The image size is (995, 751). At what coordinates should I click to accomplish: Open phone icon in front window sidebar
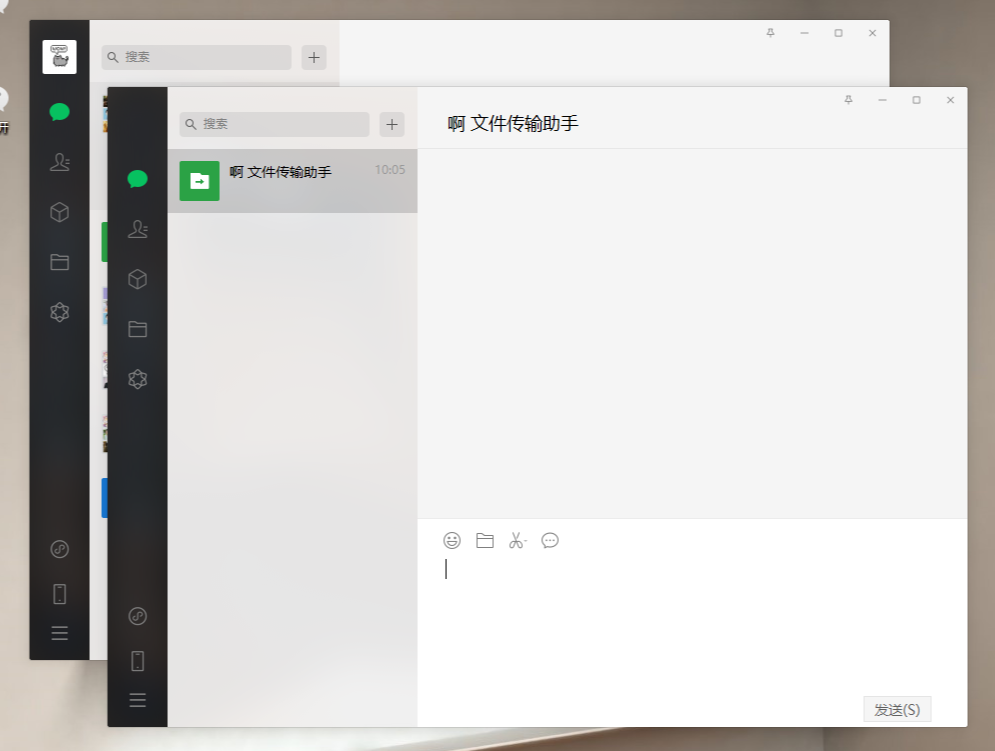(138, 661)
